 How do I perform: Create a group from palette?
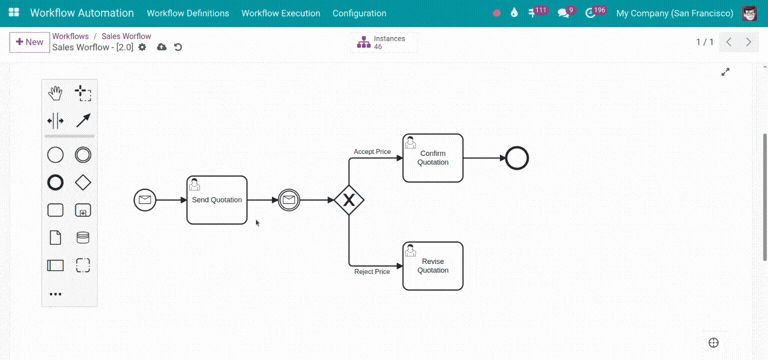coord(83,265)
